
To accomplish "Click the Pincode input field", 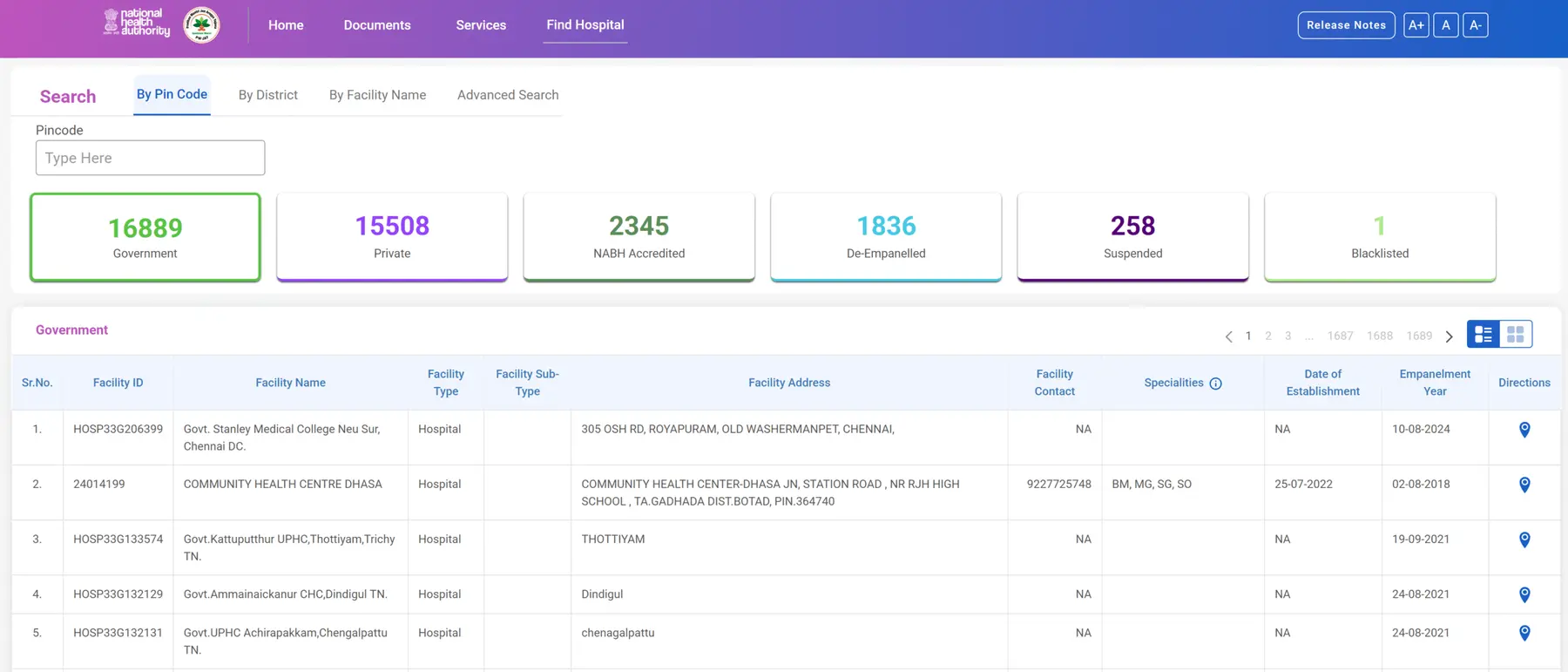I will 150,158.
